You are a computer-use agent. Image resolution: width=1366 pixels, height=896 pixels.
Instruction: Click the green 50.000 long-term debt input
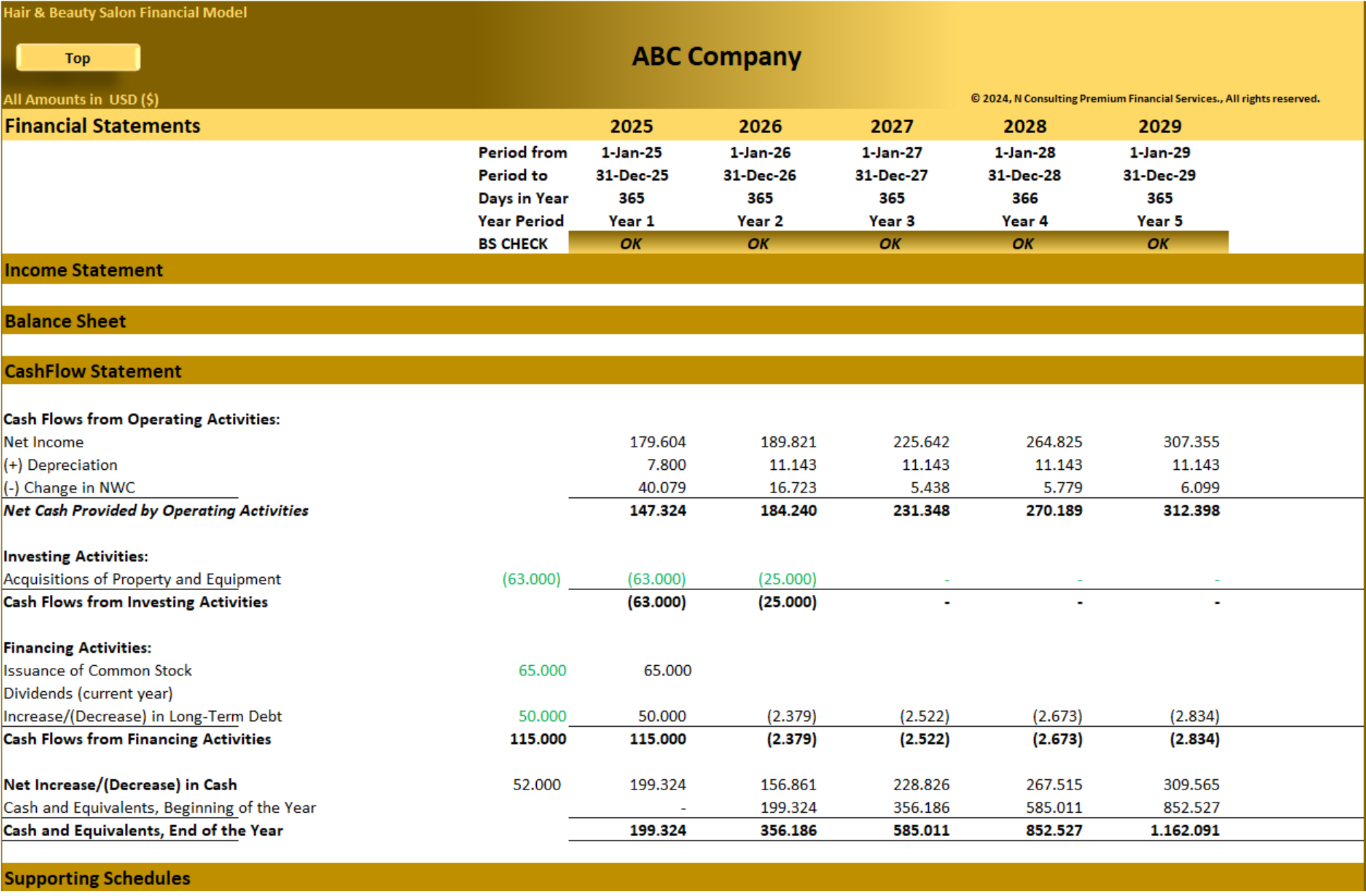point(542,716)
